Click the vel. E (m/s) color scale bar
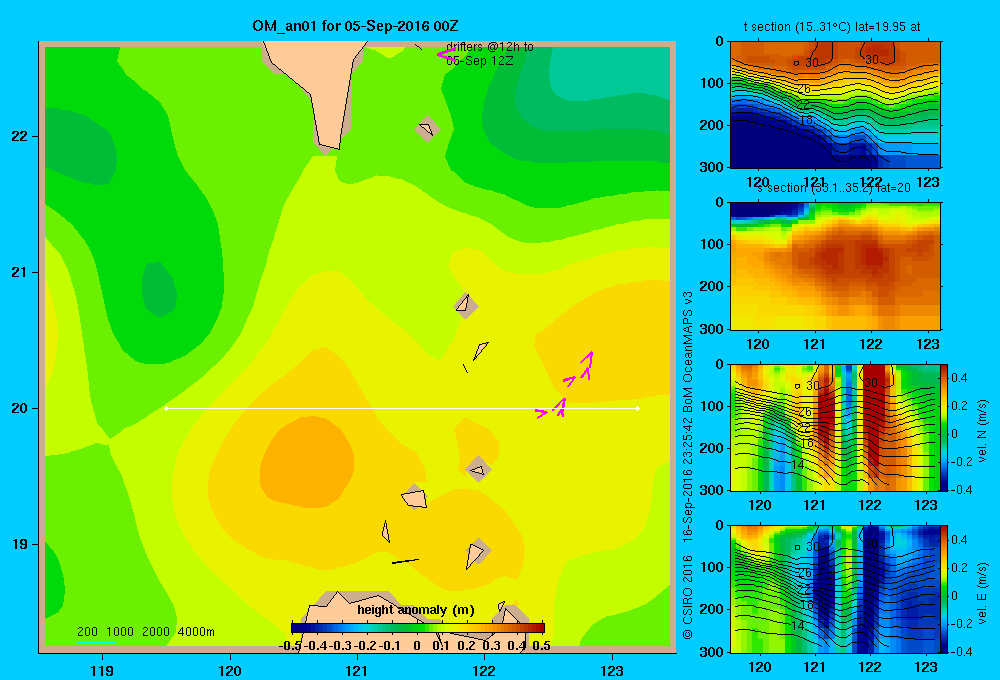The image size is (1000, 680). coord(945,589)
